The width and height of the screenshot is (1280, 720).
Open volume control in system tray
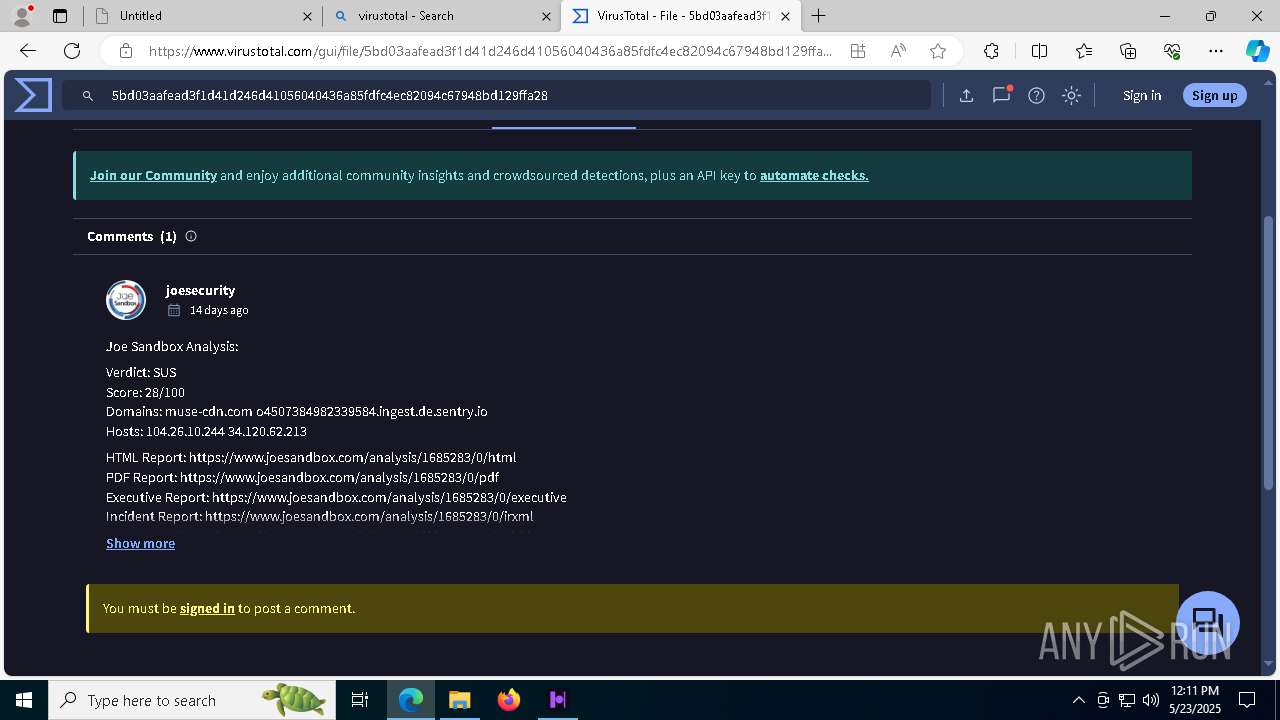point(1151,700)
